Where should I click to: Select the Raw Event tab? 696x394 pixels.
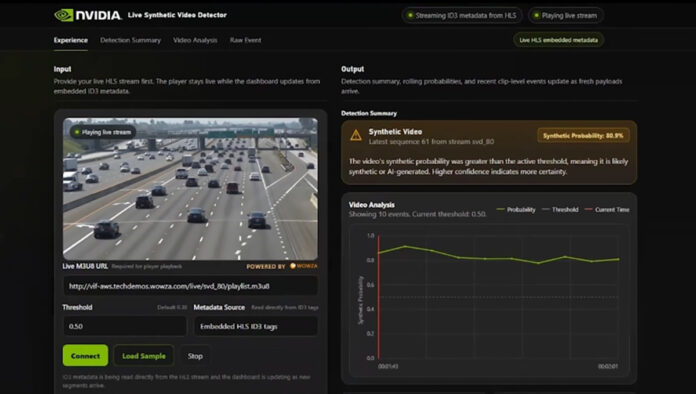click(x=245, y=40)
